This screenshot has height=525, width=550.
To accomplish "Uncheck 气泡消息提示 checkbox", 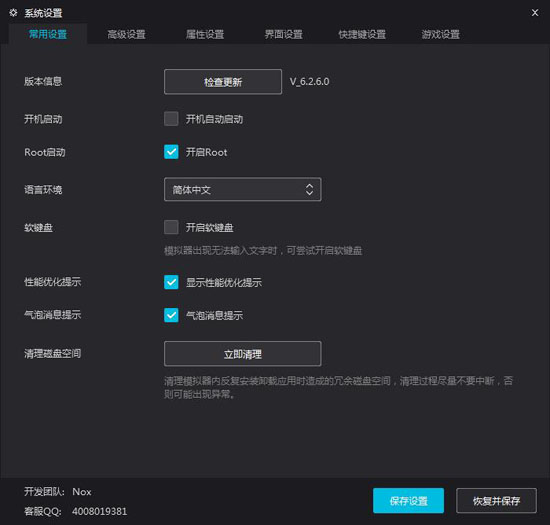I will pyautogui.click(x=171, y=315).
